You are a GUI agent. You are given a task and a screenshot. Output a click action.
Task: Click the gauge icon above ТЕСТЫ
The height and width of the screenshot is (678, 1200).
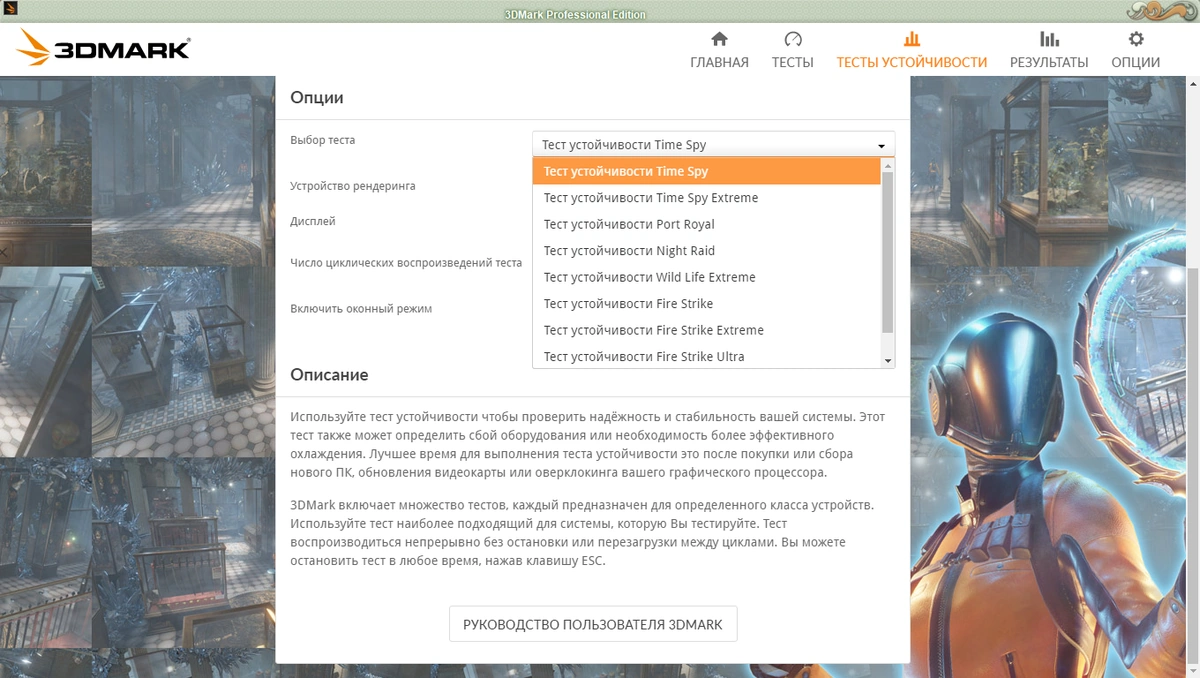793,39
